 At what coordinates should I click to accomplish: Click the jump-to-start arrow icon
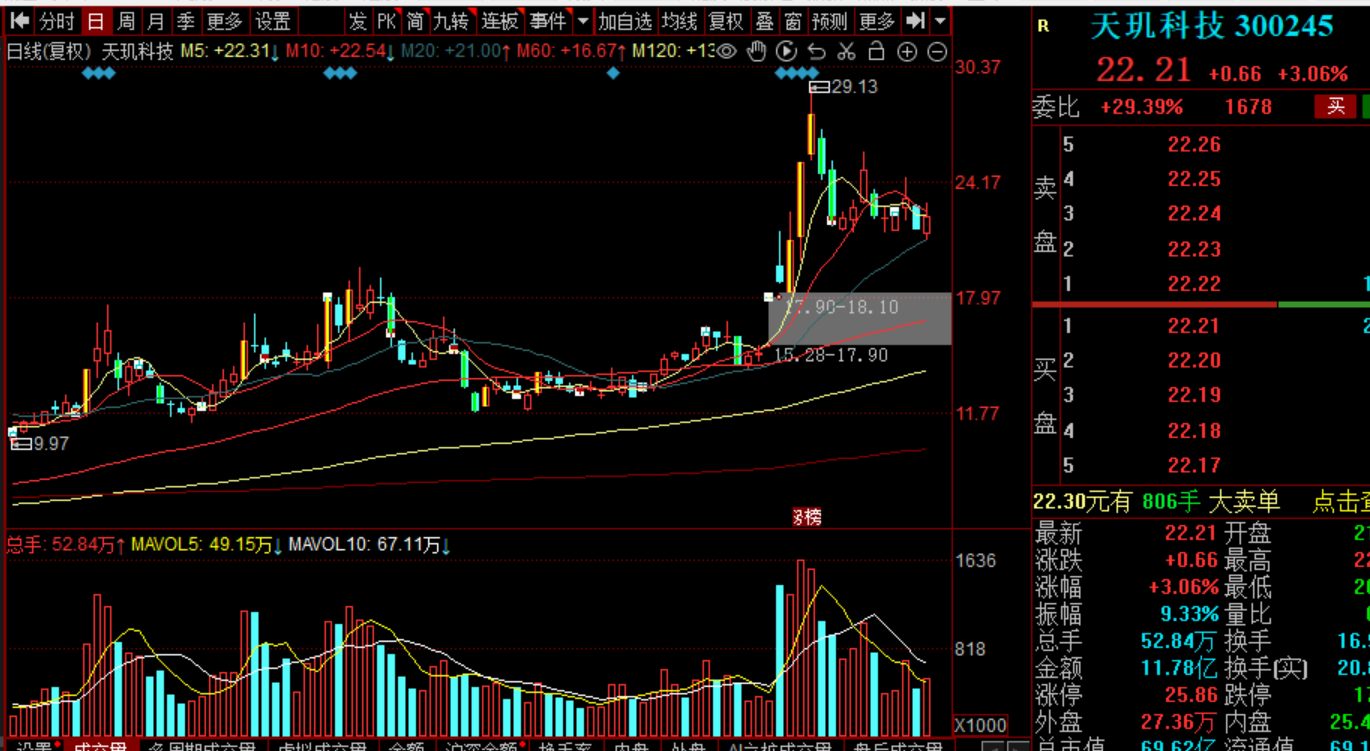pos(19,21)
